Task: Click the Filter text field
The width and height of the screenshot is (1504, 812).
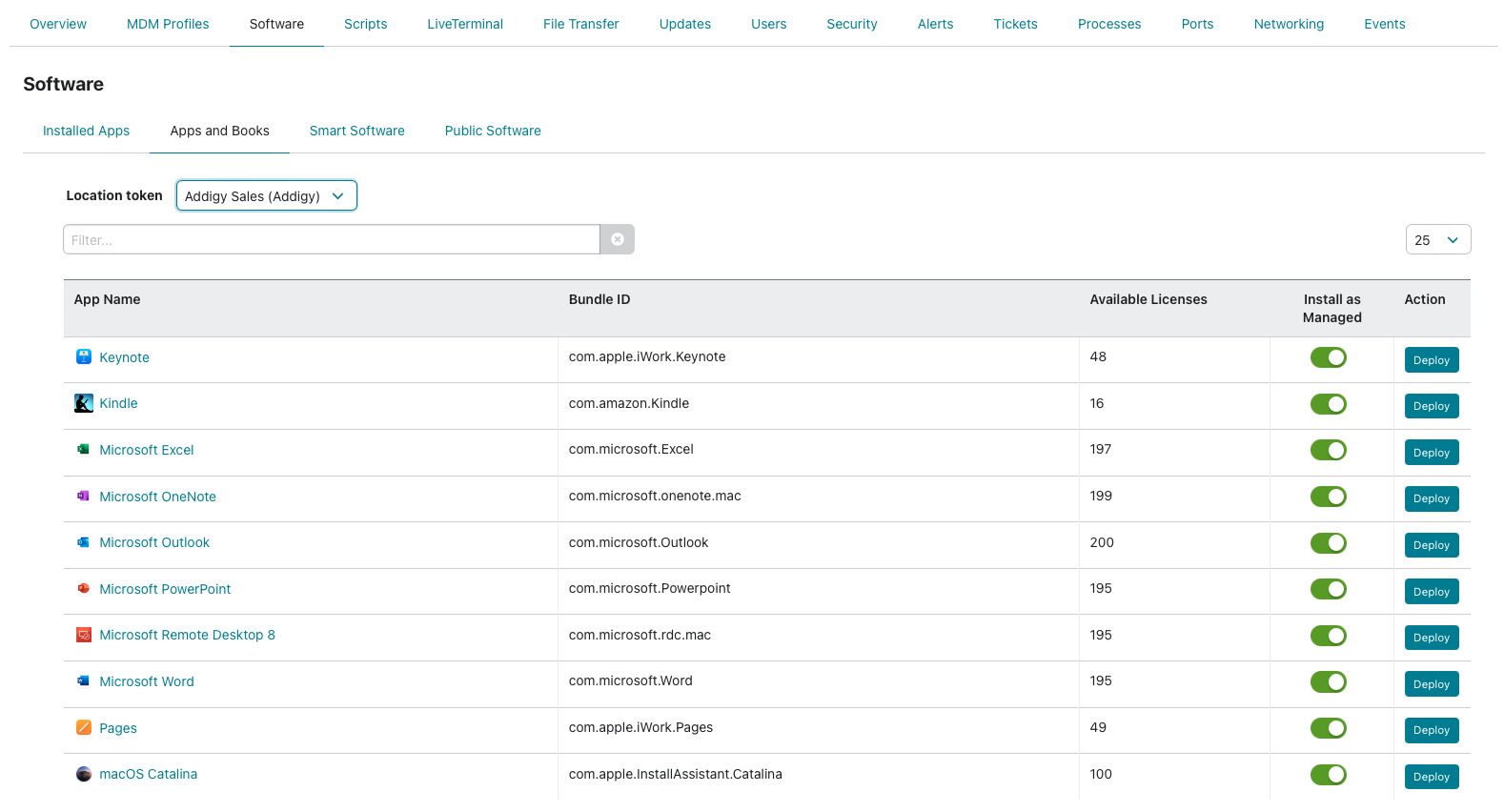Action: 332,239
